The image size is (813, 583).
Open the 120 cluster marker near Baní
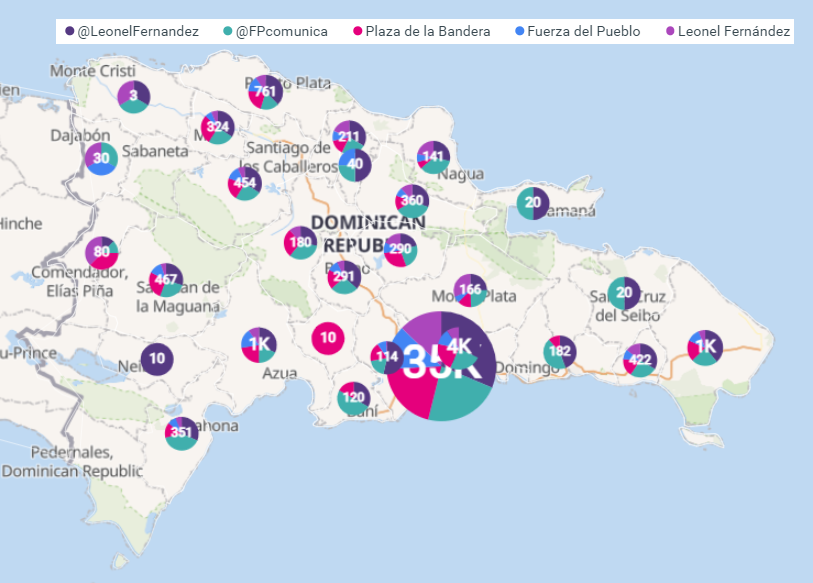click(353, 397)
